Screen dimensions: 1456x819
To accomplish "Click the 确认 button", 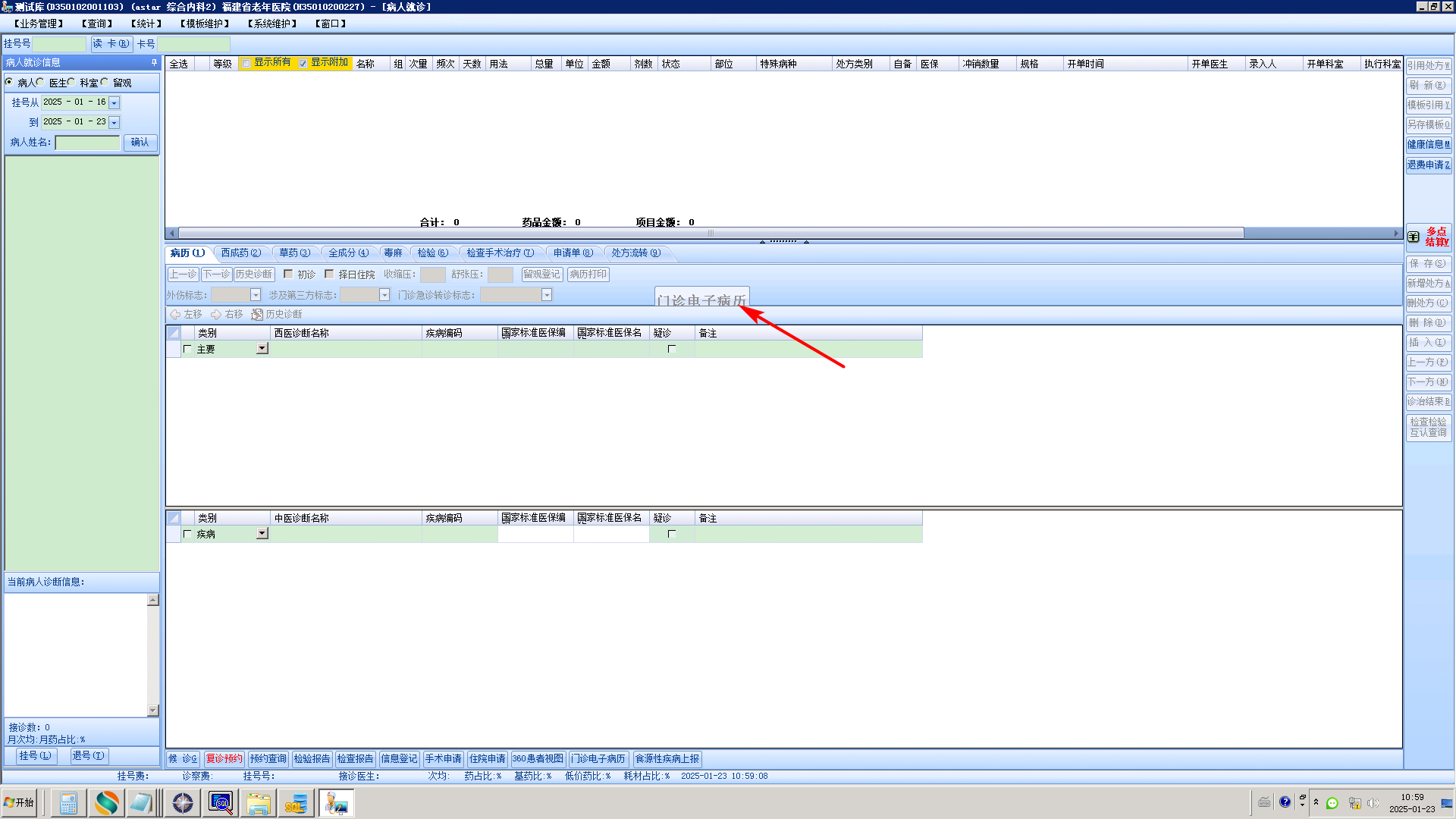I will [140, 143].
